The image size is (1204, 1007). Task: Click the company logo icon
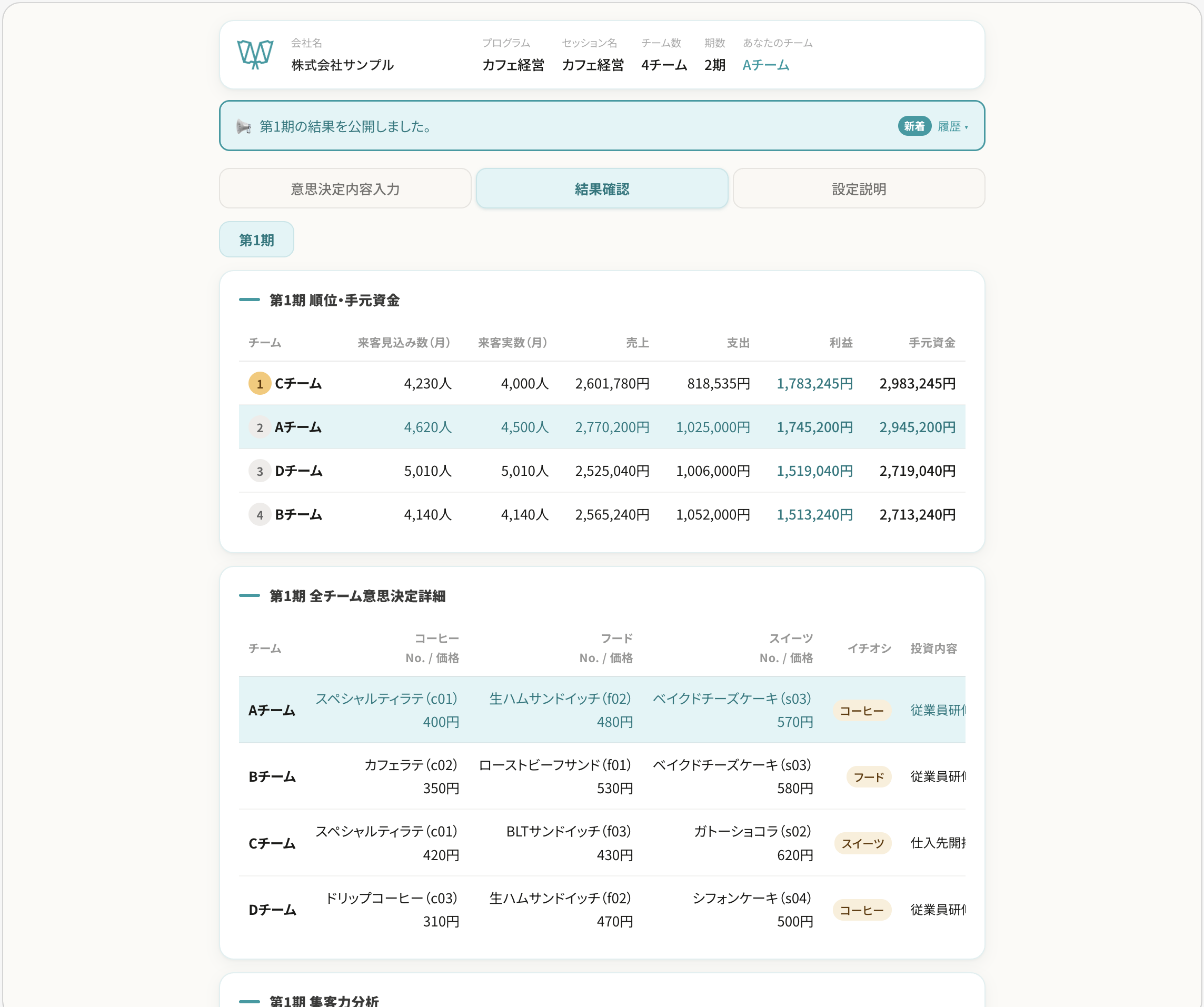[x=255, y=54]
